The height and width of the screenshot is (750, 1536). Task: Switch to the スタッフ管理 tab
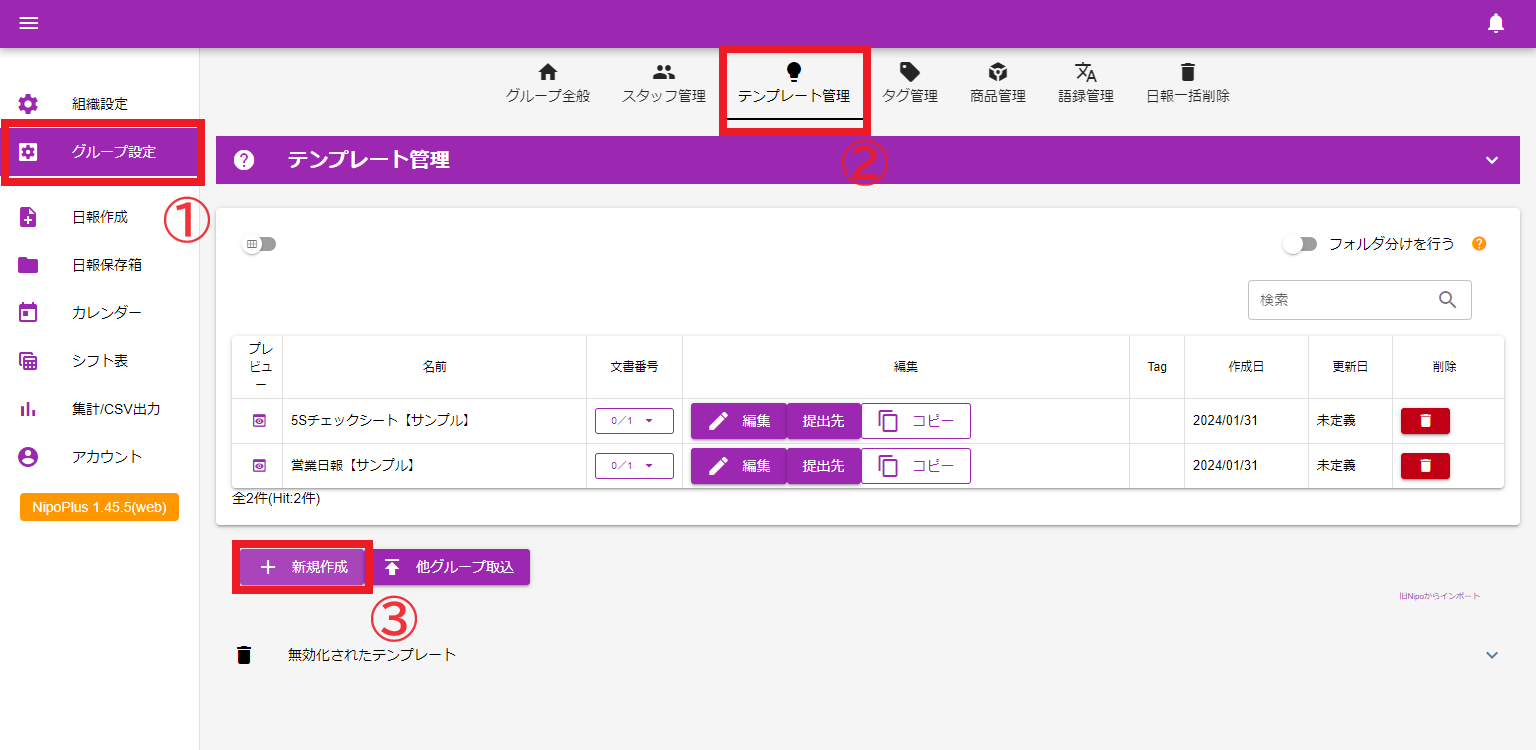(662, 82)
